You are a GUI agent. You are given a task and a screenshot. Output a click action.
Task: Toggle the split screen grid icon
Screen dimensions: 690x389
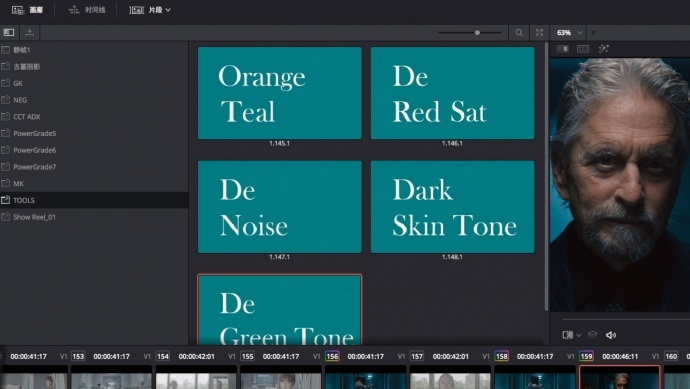click(583, 49)
